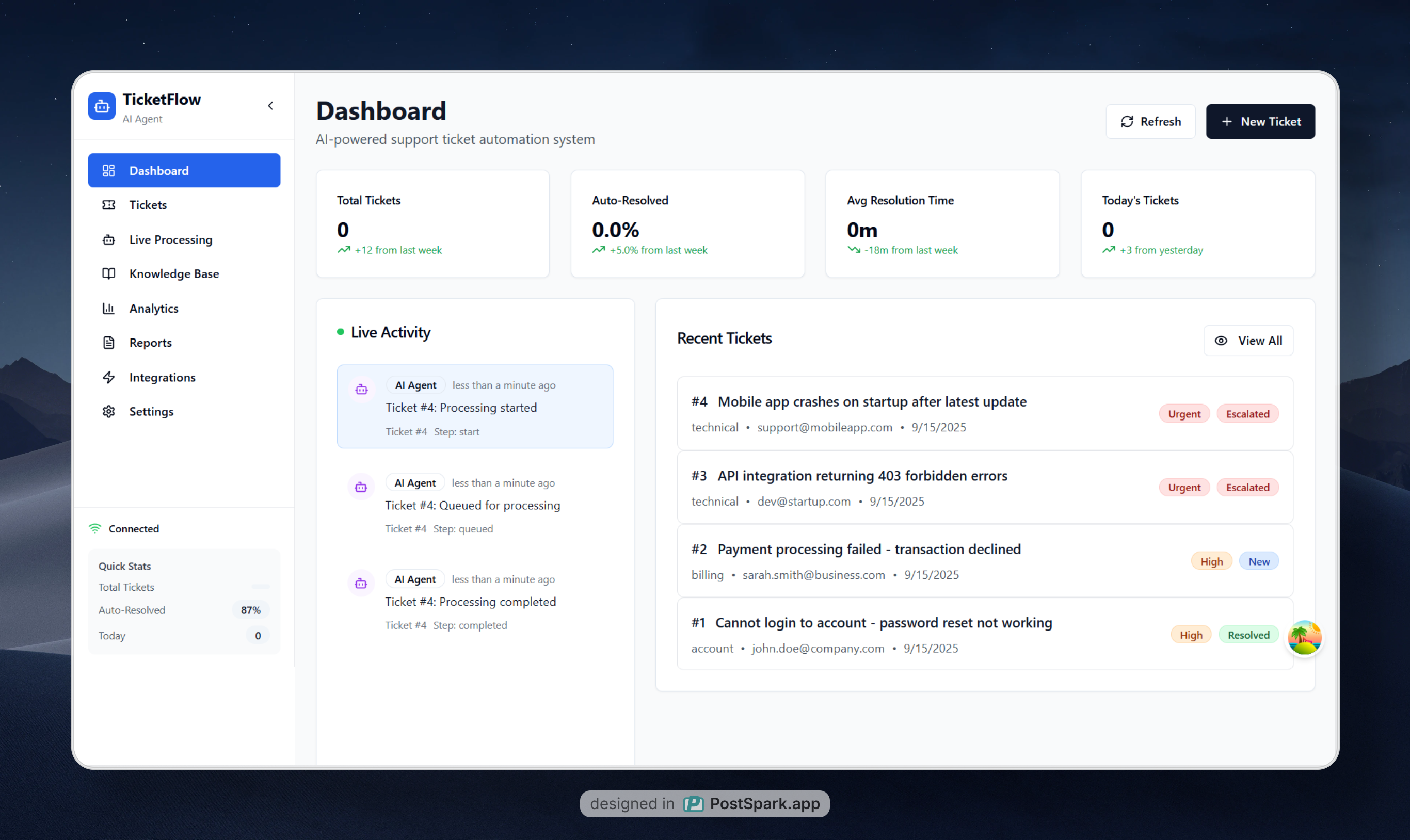Click the Connected wifi status icon
This screenshot has width=1410, height=840.
[x=95, y=529]
